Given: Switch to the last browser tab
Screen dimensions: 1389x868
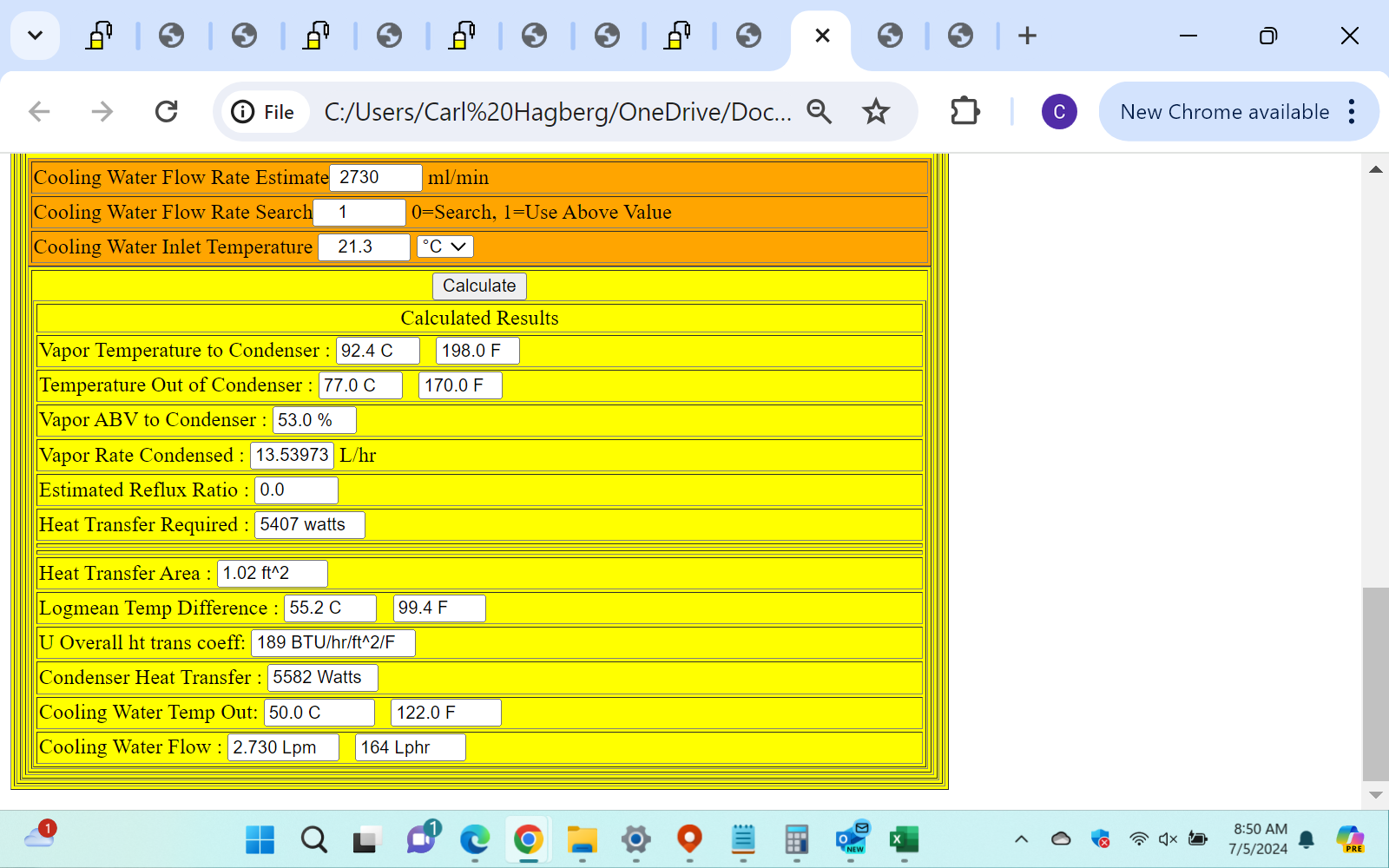Looking at the screenshot, I should pyautogui.click(x=960, y=36).
